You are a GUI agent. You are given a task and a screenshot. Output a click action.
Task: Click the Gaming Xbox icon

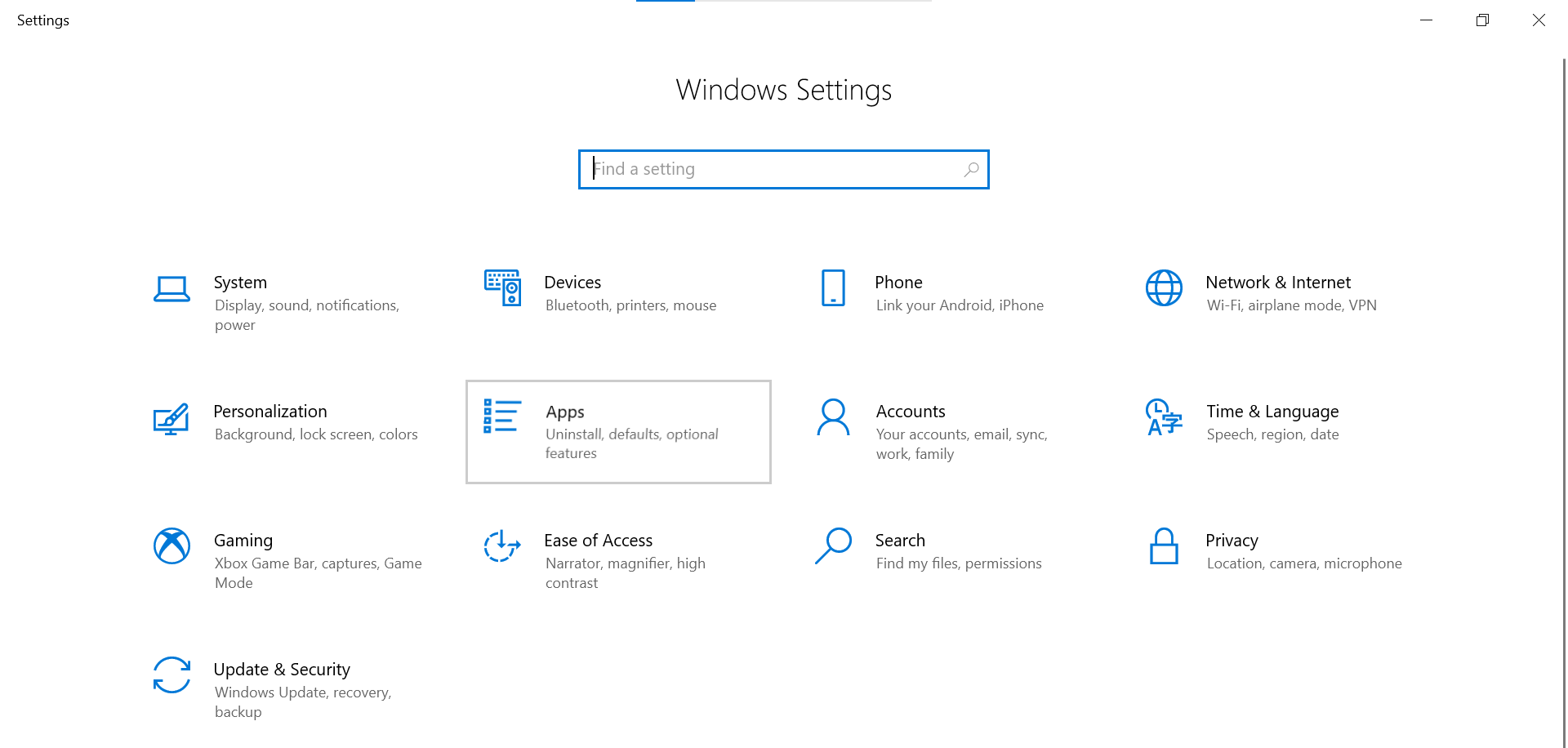pyautogui.click(x=171, y=545)
